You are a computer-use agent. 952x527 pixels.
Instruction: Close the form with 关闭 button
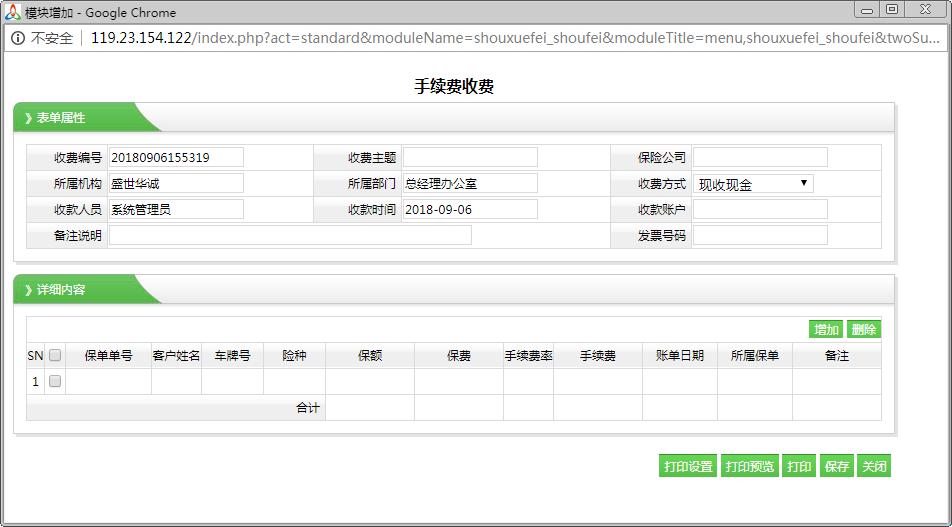click(873, 466)
